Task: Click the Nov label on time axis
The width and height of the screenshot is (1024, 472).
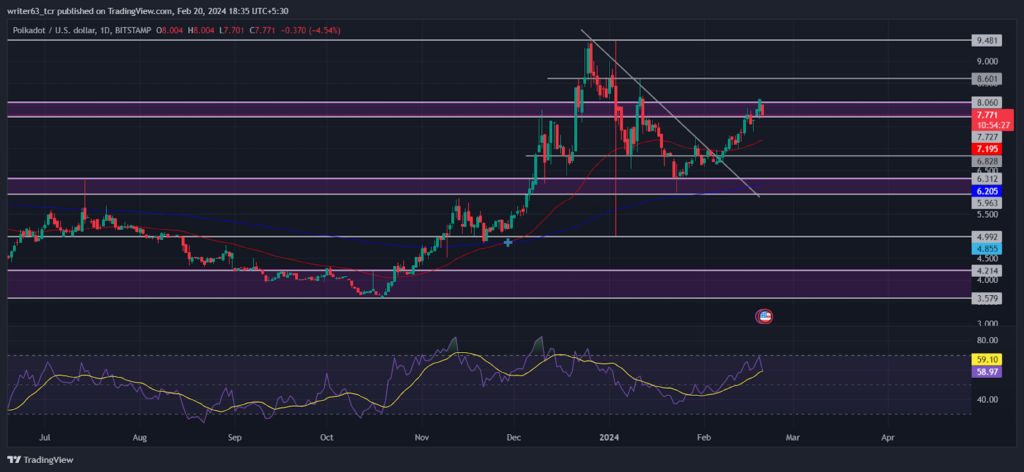Action: click(422, 436)
